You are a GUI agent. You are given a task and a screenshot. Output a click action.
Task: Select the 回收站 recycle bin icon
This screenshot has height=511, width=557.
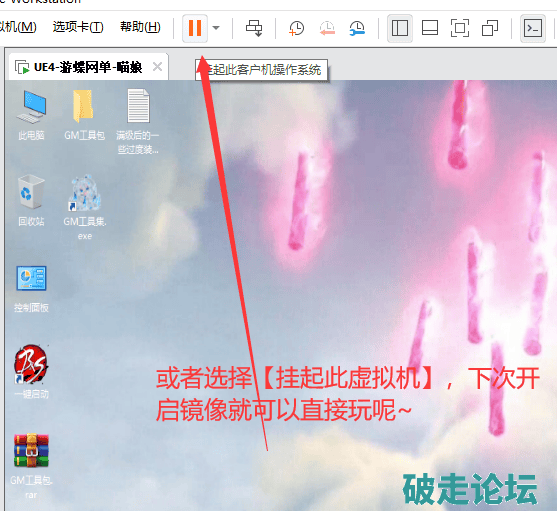click(x=31, y=201)
